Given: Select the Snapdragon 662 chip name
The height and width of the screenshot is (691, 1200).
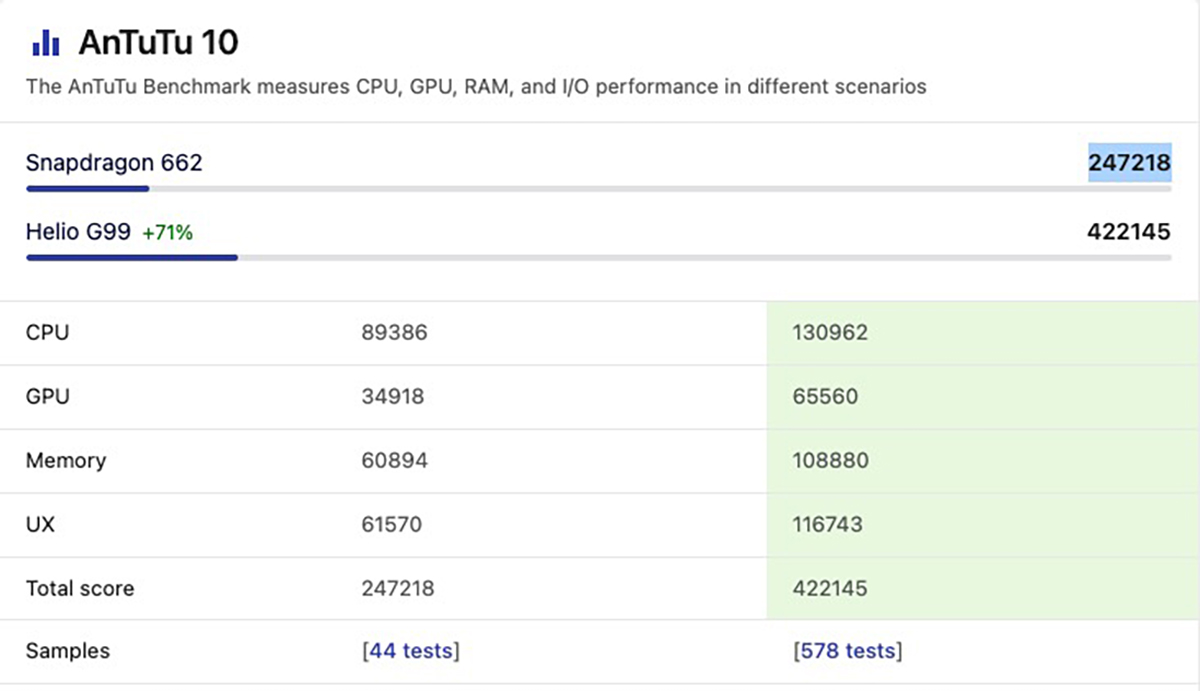Looking at the screenshot, I should click(x=114, y=162).
